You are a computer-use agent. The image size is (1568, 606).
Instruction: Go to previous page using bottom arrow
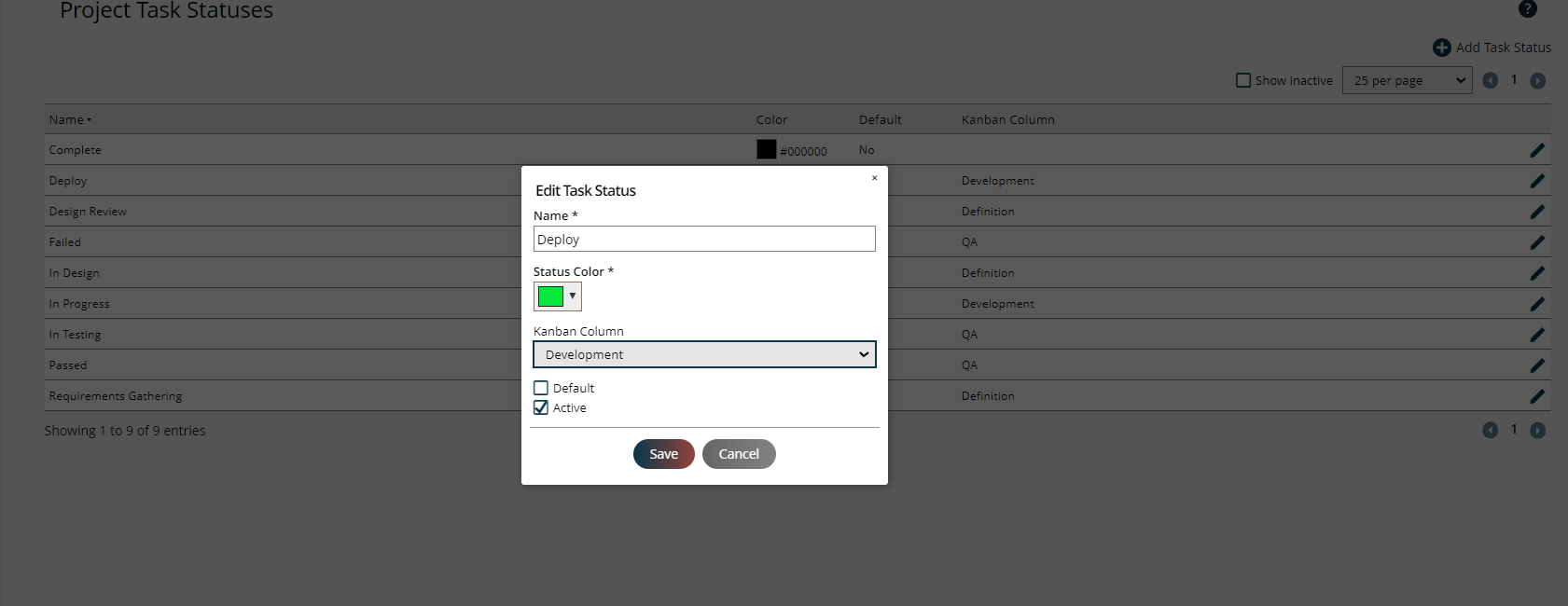[1490, 430]
